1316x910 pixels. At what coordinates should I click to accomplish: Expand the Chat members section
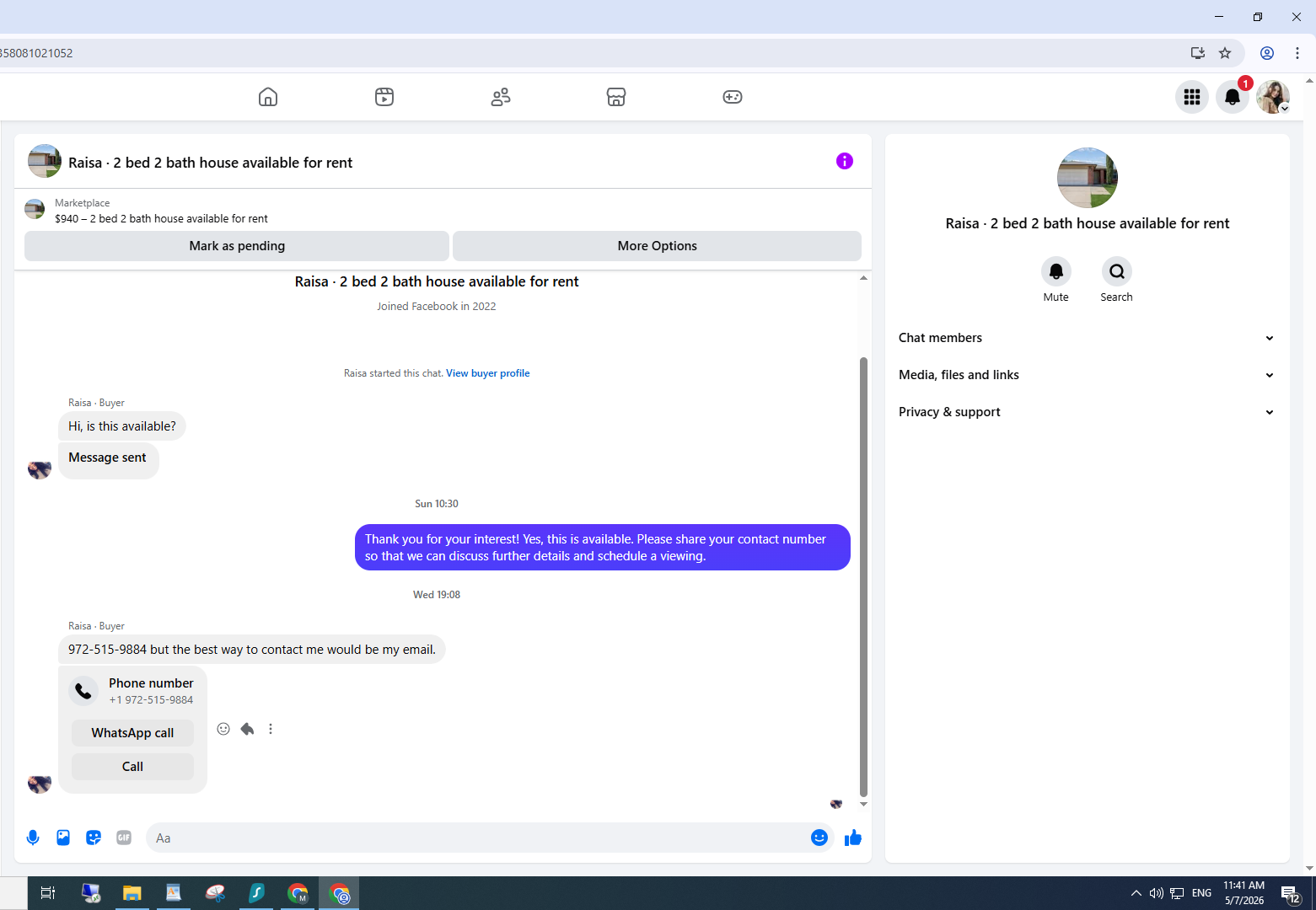1087,338
